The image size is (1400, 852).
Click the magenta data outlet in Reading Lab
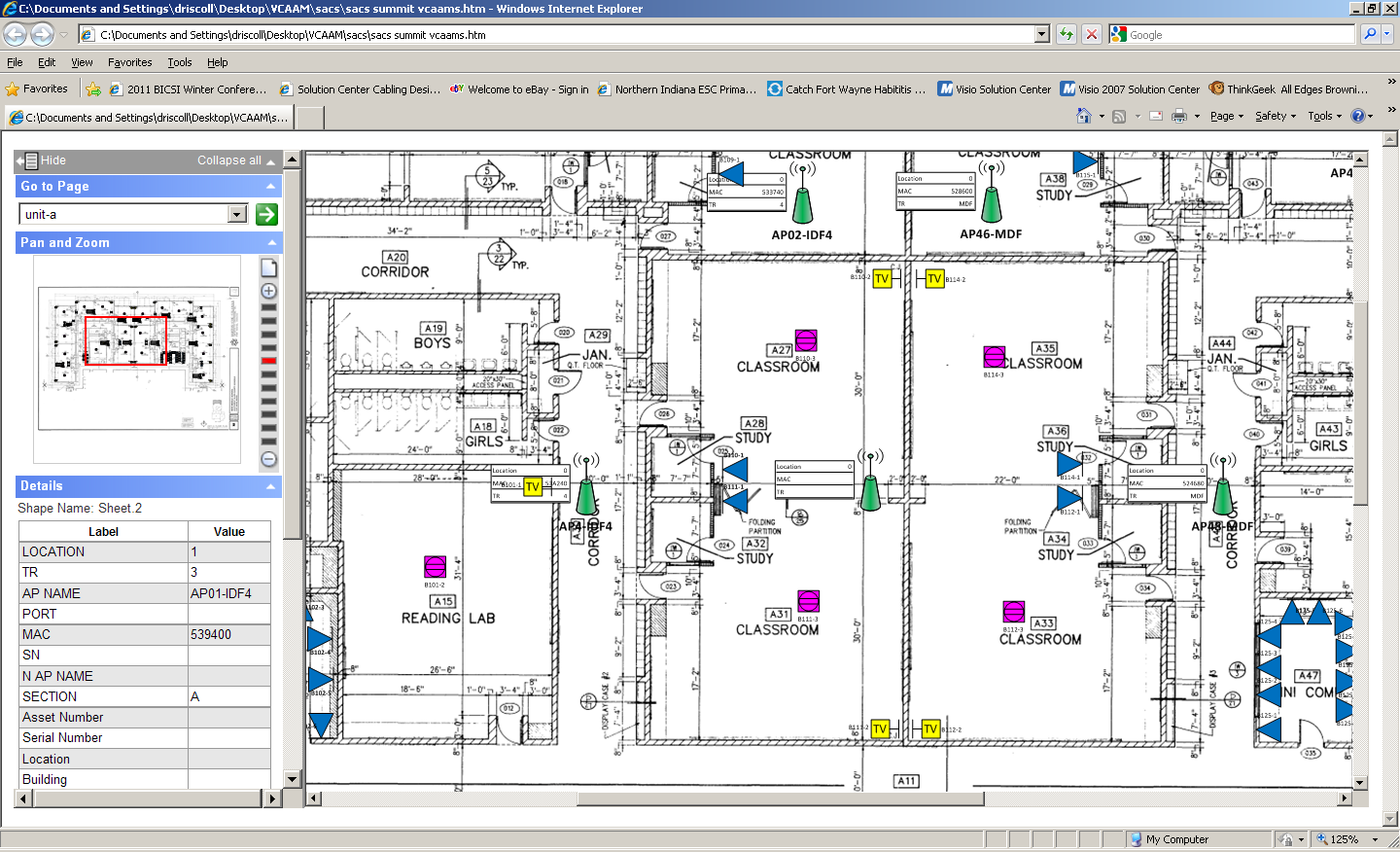(x=435, y=566)
